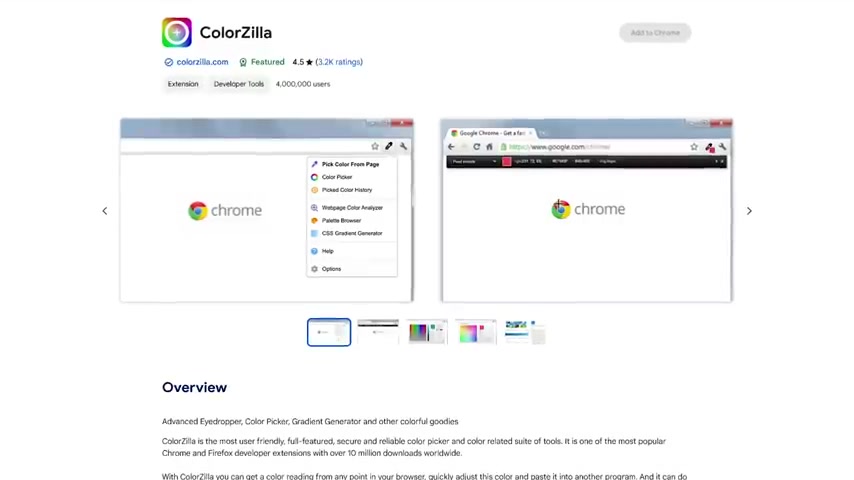Advance to the next screenshot with right arrow
The width and height of the screenshot is (854, 480).
pos(749,211)
